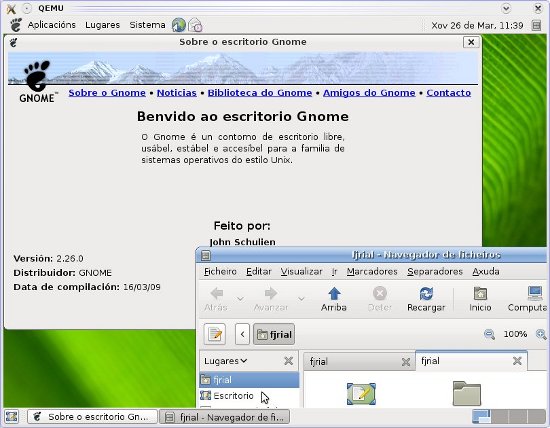Screen dimensions: 550x428
Task: Zoom out with the minus magnifier icon
Action: [x=489, y=334]
